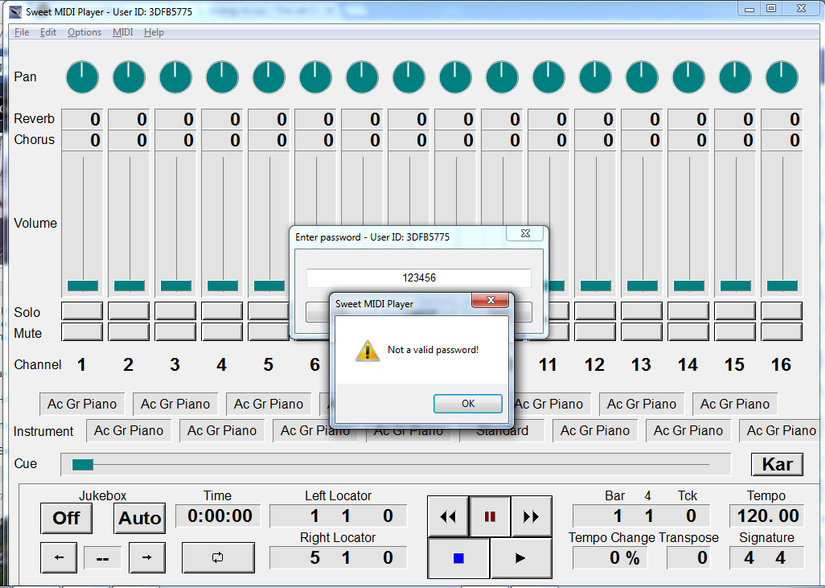The width and height of the screenshot is (825, 588).
Task: Open channel 12 Ac Gr Piano instrument selector
Action: pos(595,431)
